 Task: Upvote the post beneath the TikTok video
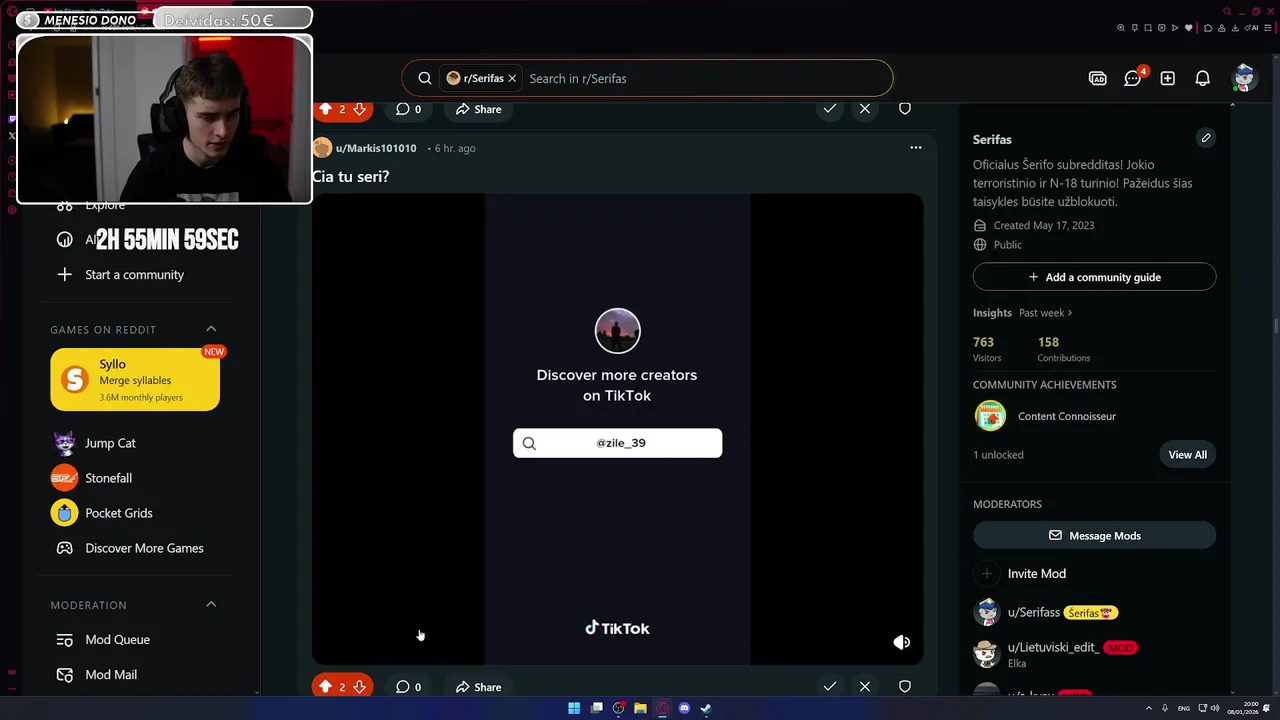pyautogui.click(x=325, y=687)
